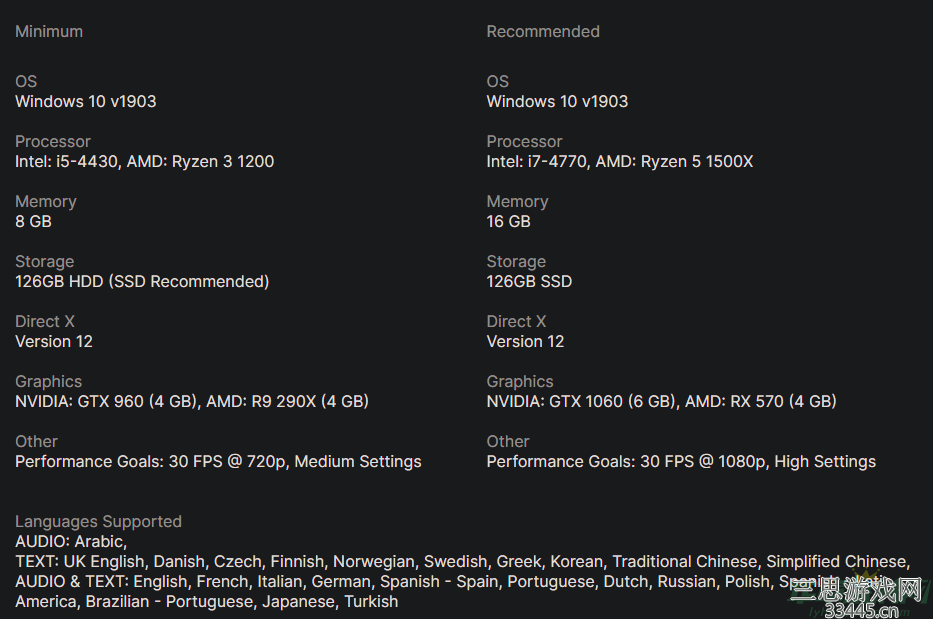The width and height of the screenshot is (933, 619).
Task: Click minimum OS Windows 10 v1903
Action: [x=86, y=101]
